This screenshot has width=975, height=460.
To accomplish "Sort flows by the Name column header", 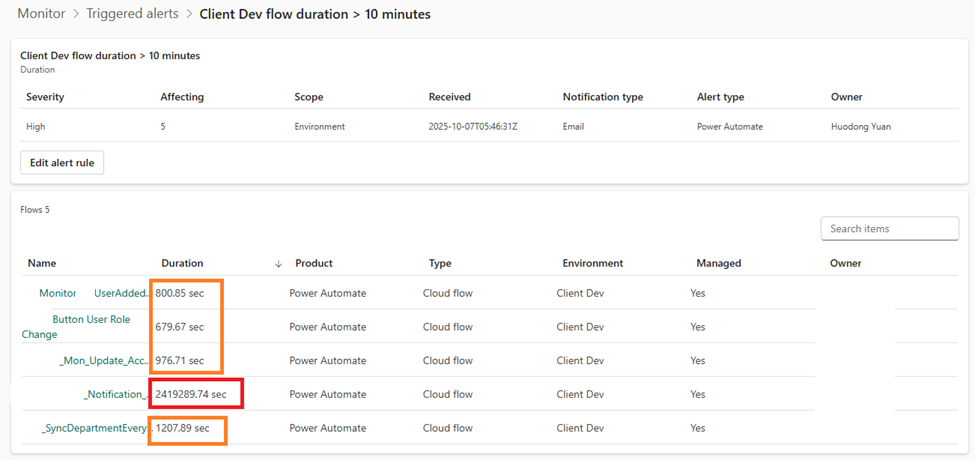I will (x=42, y=264).
